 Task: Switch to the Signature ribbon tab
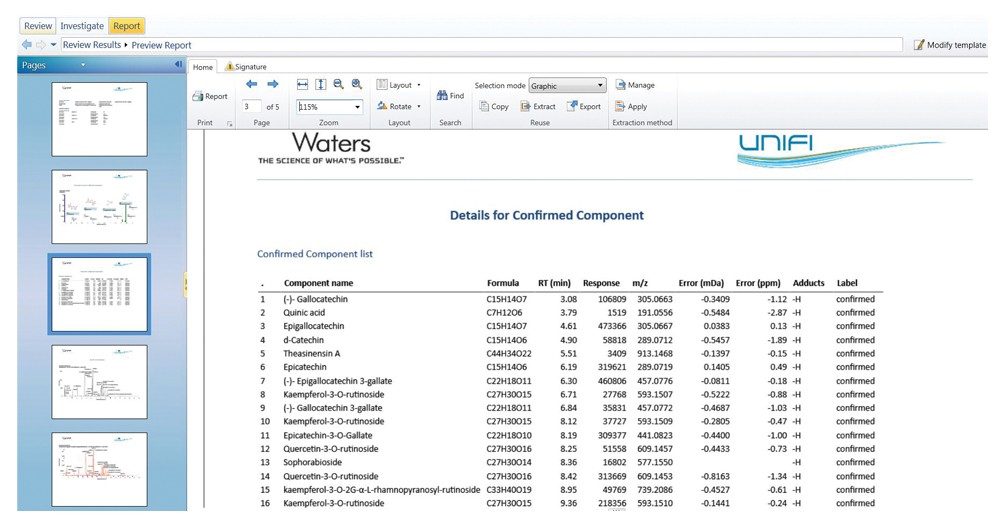point(246,67)
